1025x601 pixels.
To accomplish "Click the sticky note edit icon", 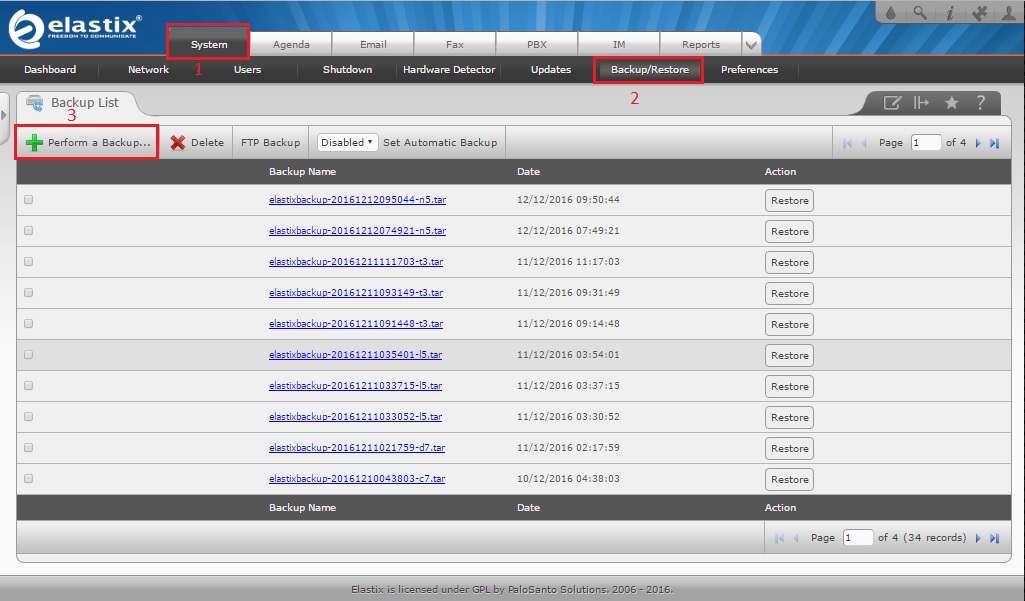I will [892, 103].
